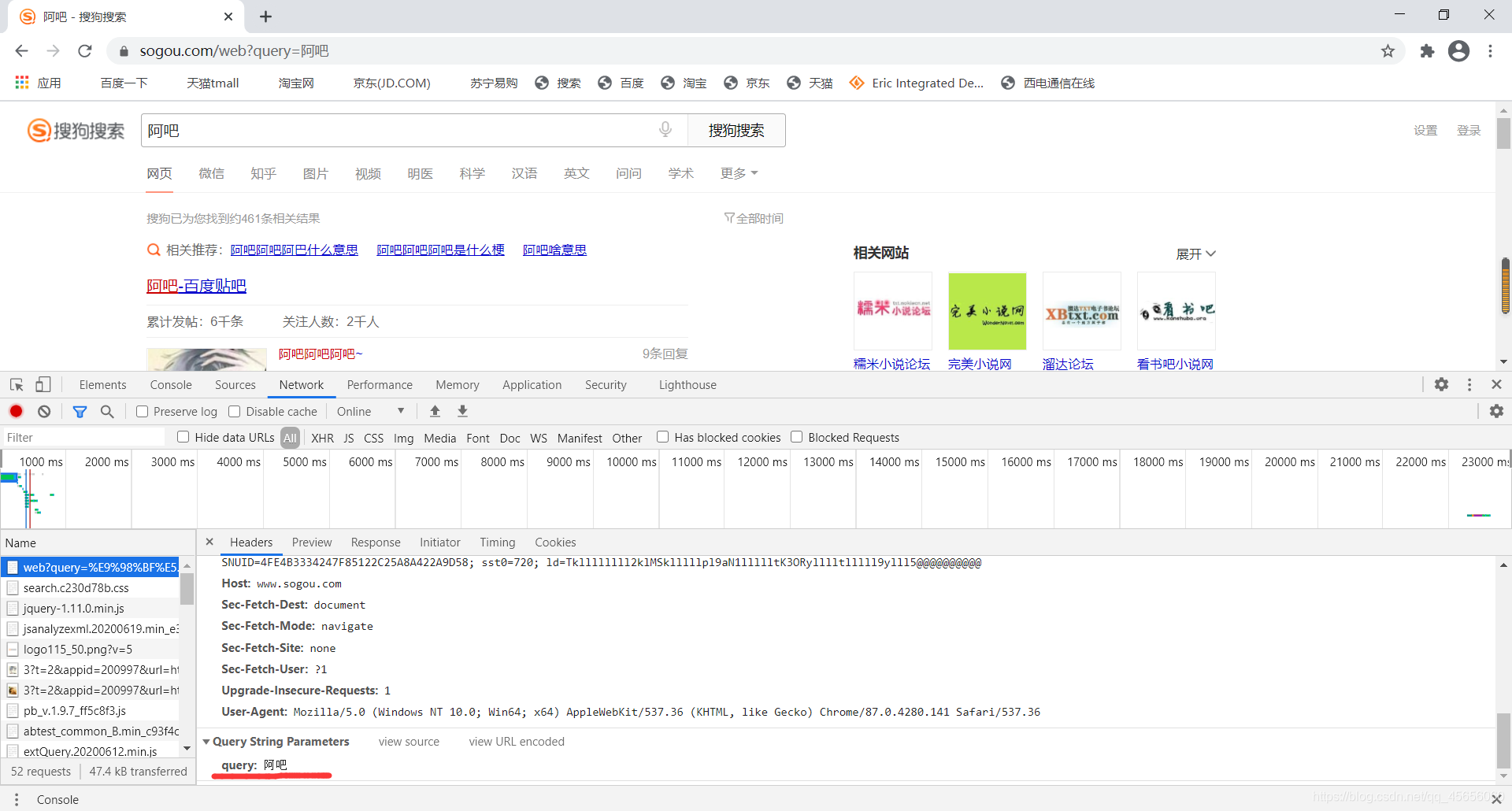Screen dimensions: 1512x811
Task: Stop recording network log with red button
Action: tap(16, 411)
